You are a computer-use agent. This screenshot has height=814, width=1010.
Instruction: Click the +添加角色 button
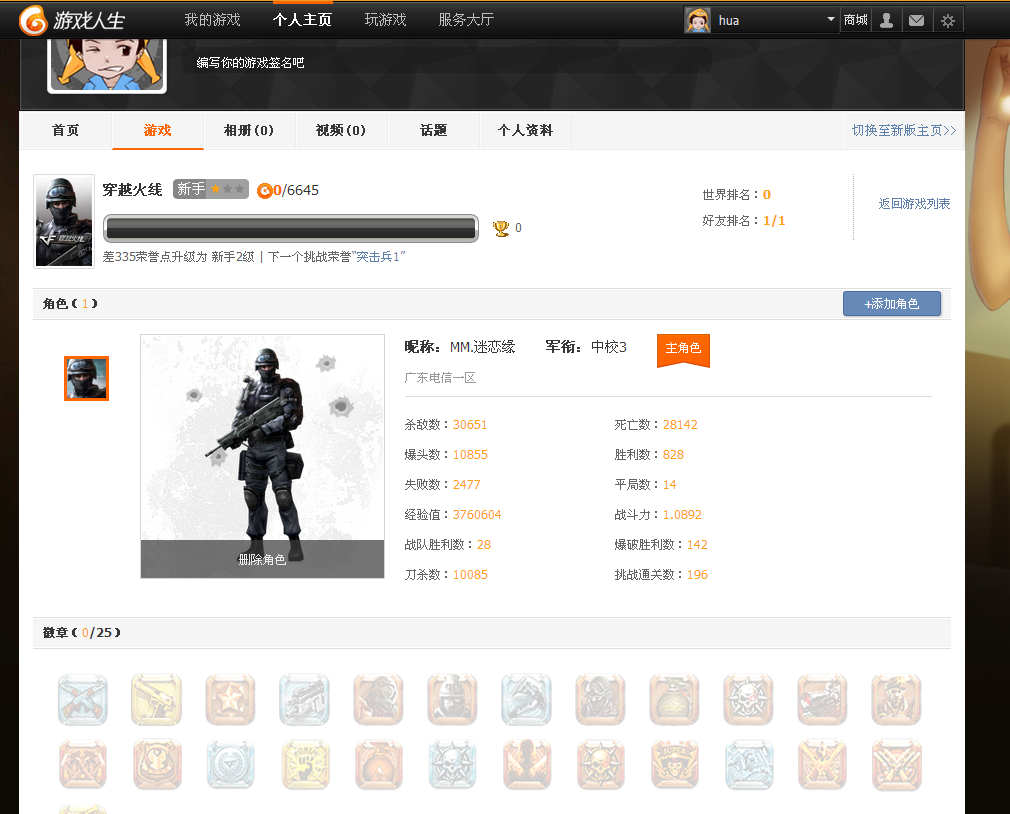pyautogui.click(x=892, y=303)
